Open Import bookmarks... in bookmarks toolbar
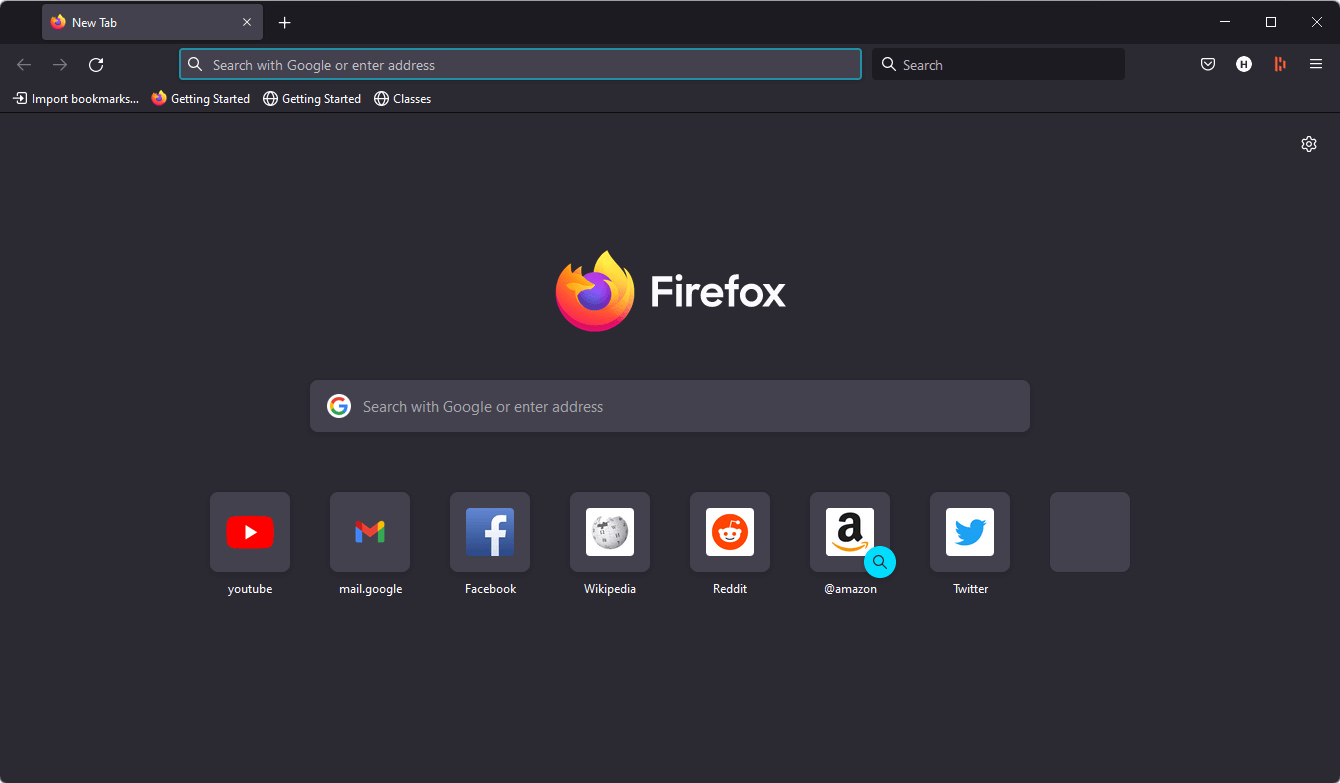The image size is (1340, 783). (76, 99)
